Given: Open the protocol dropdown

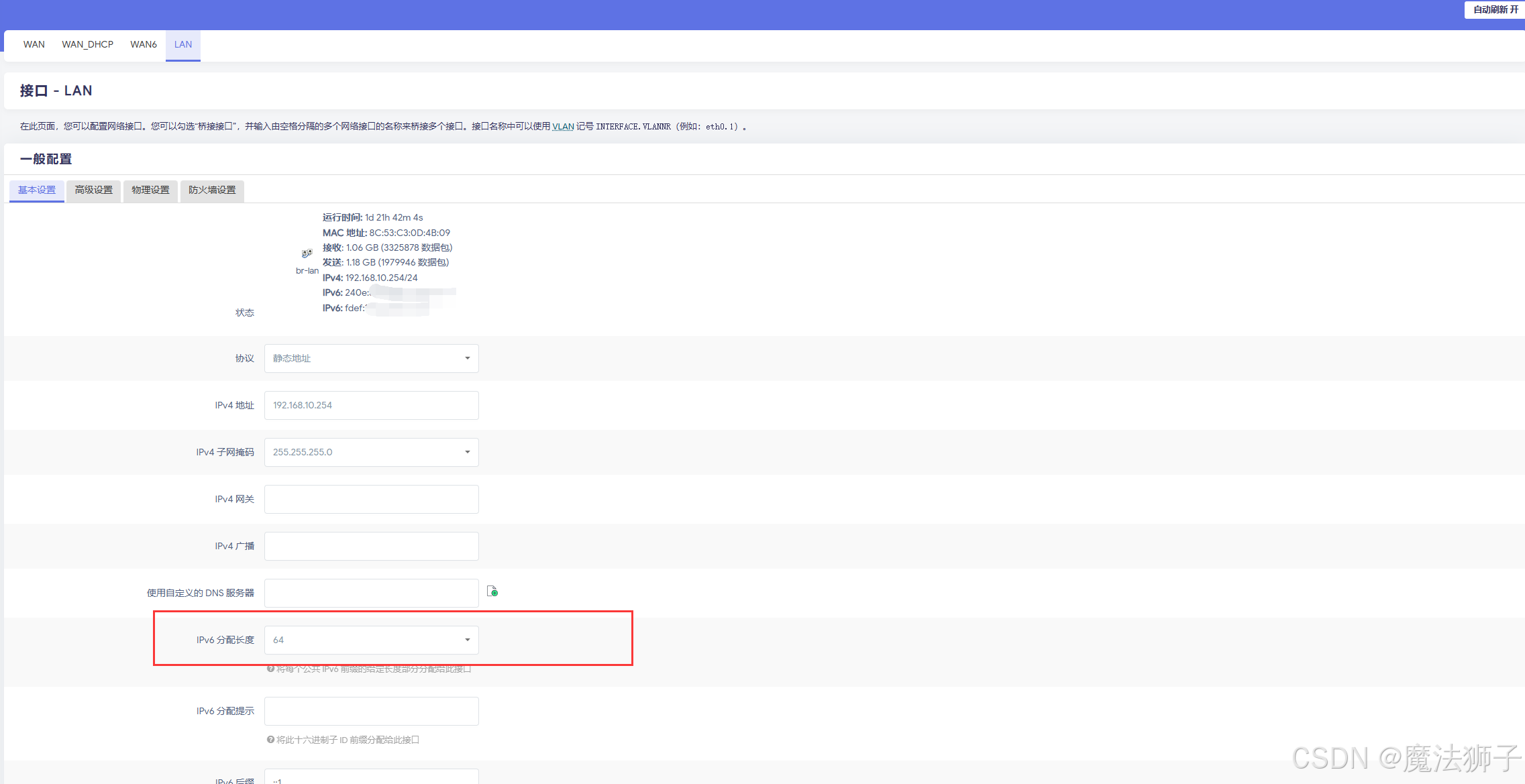Looking at the screenshot, I should click(371, 358).
